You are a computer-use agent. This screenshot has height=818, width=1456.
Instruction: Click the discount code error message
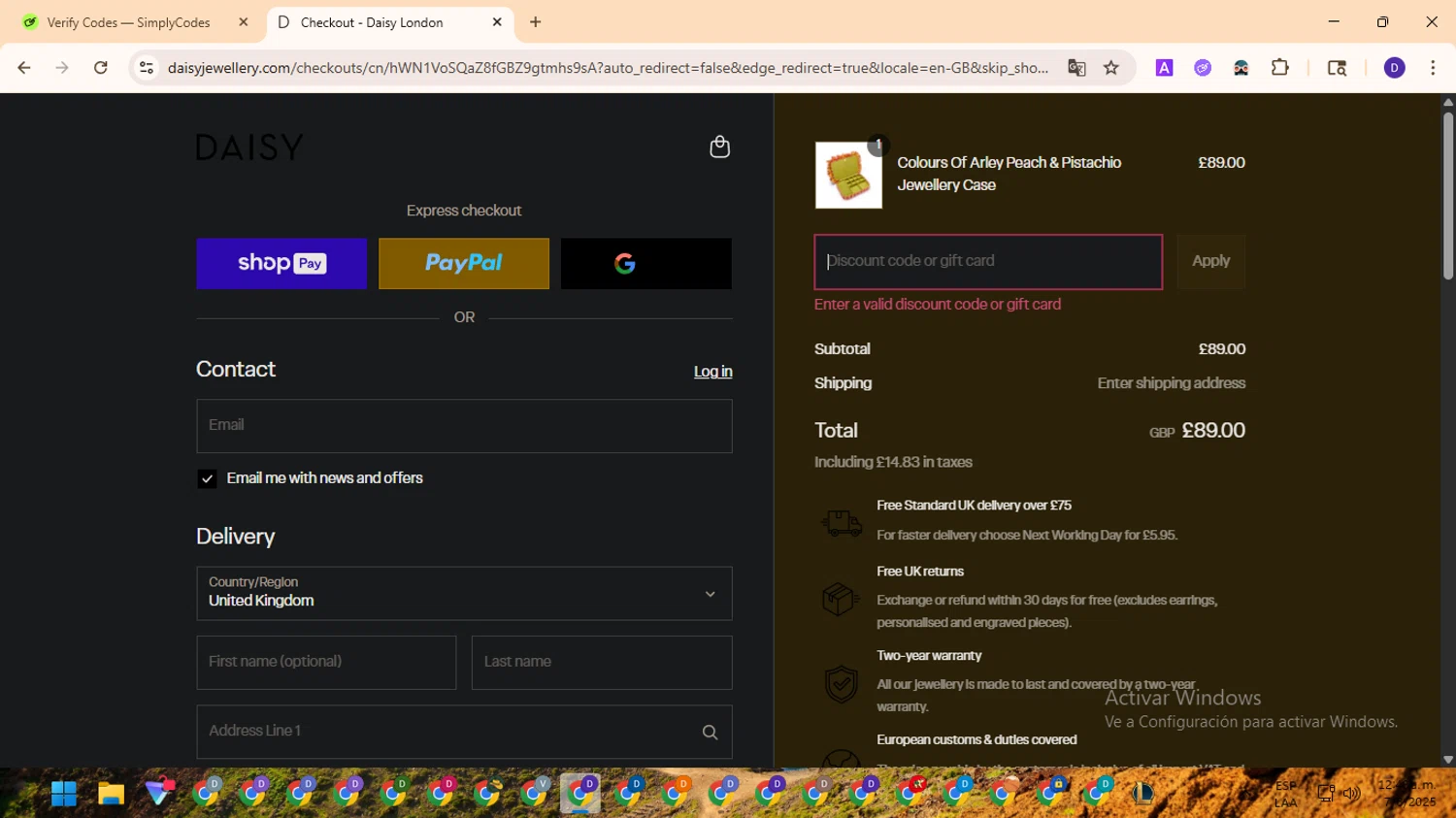(938, 304)
